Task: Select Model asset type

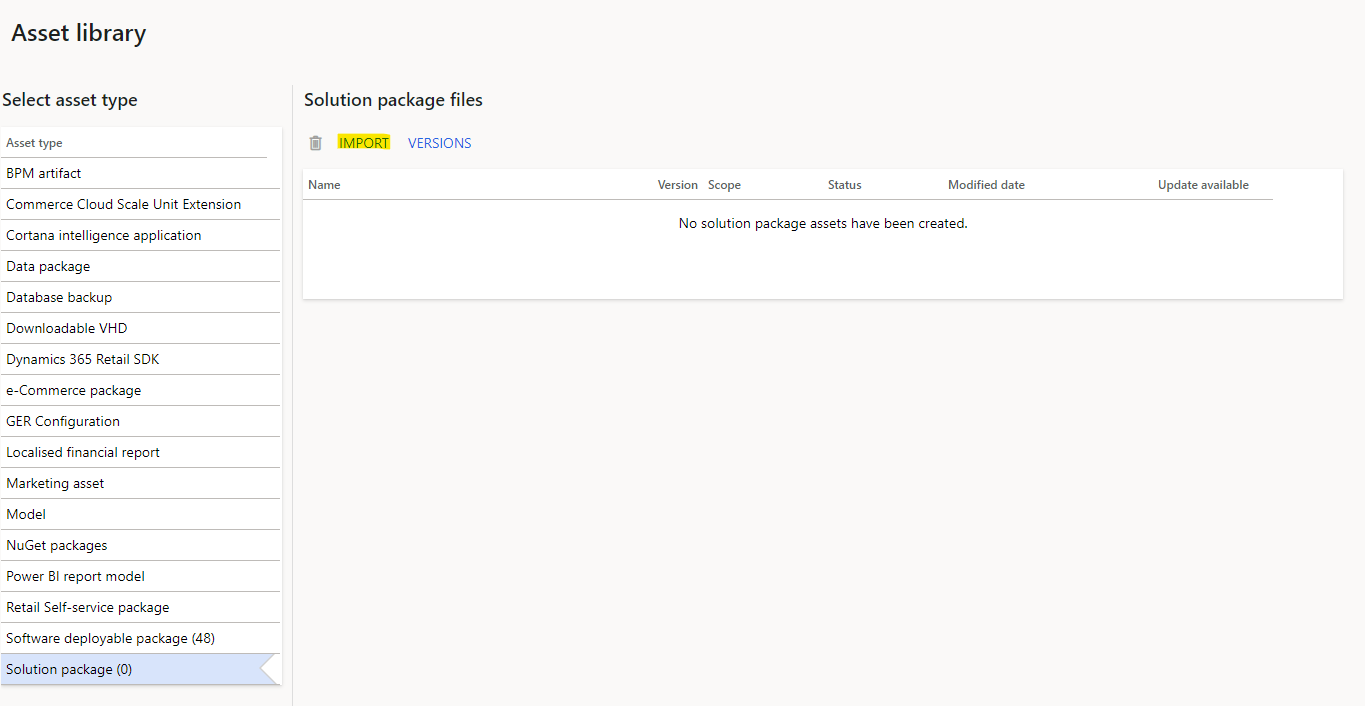Action: click(x=26, y=514)
